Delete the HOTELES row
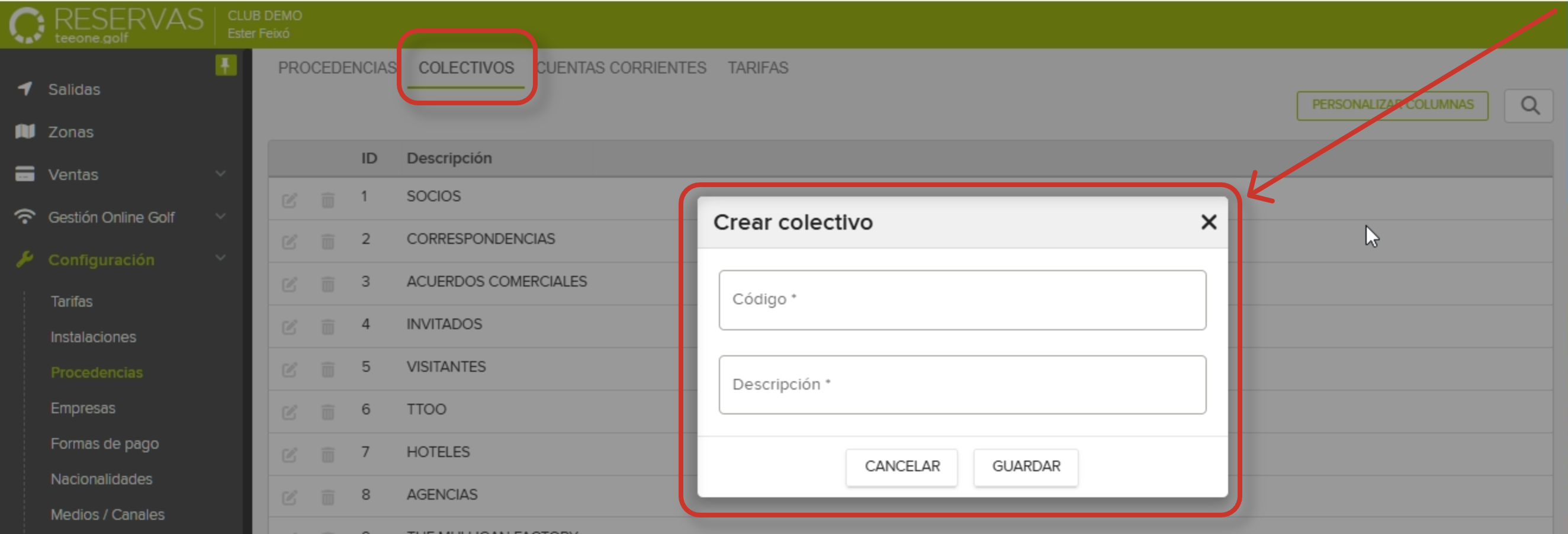This screenshot has width=1568, height=534. [327, 455]
